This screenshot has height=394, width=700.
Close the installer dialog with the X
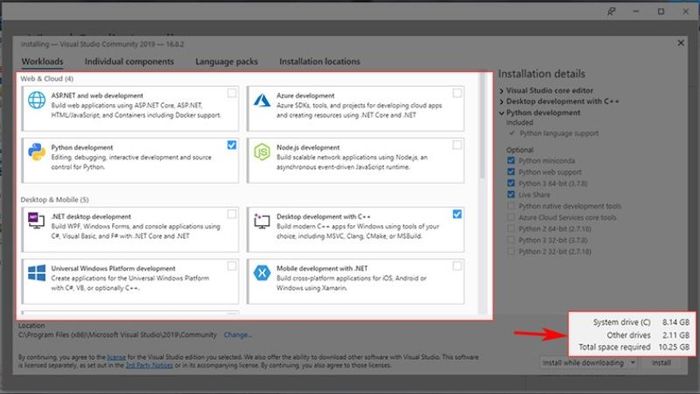click(681, 43)
